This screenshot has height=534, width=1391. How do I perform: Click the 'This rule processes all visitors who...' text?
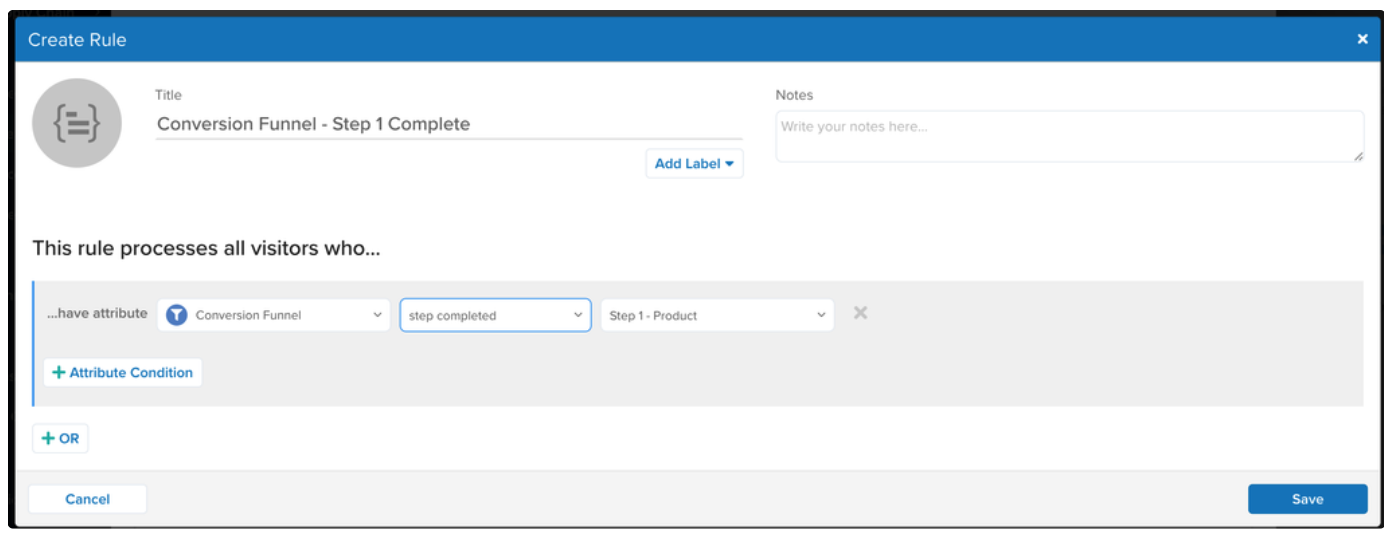(x=206, y=248)
